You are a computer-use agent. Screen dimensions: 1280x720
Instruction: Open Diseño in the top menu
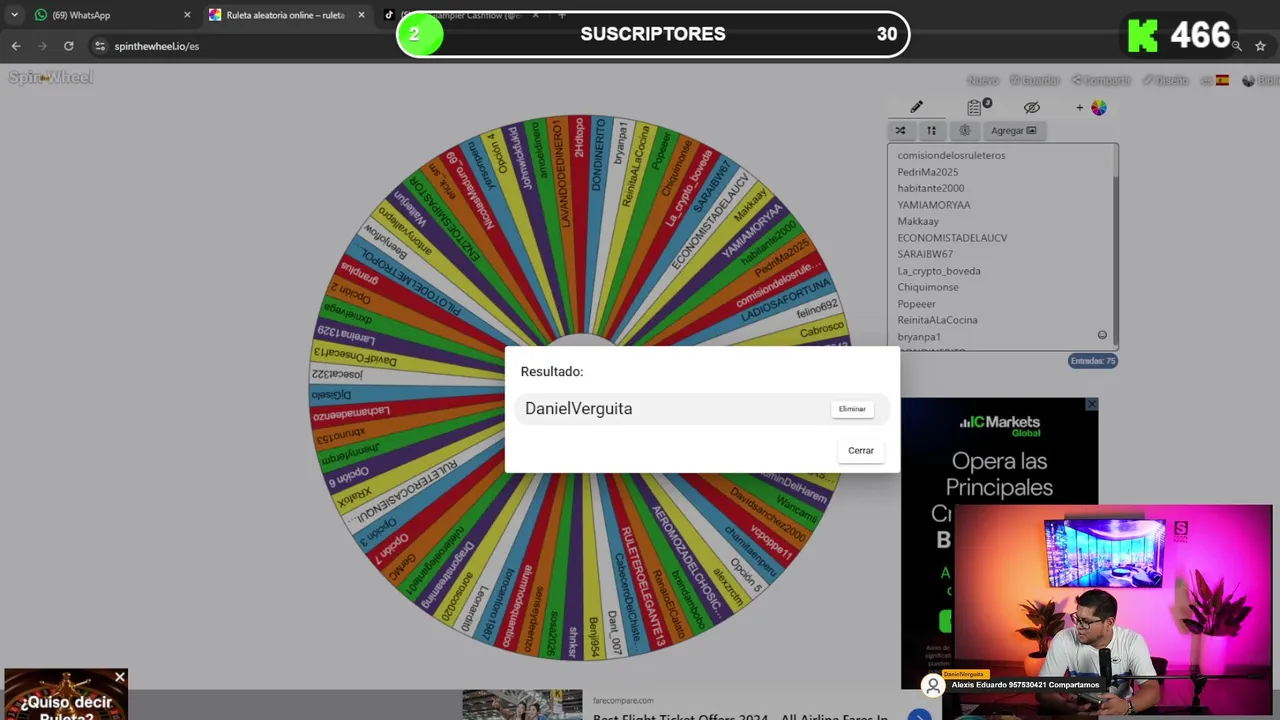pyautogui.click(x=1166, y=81)
